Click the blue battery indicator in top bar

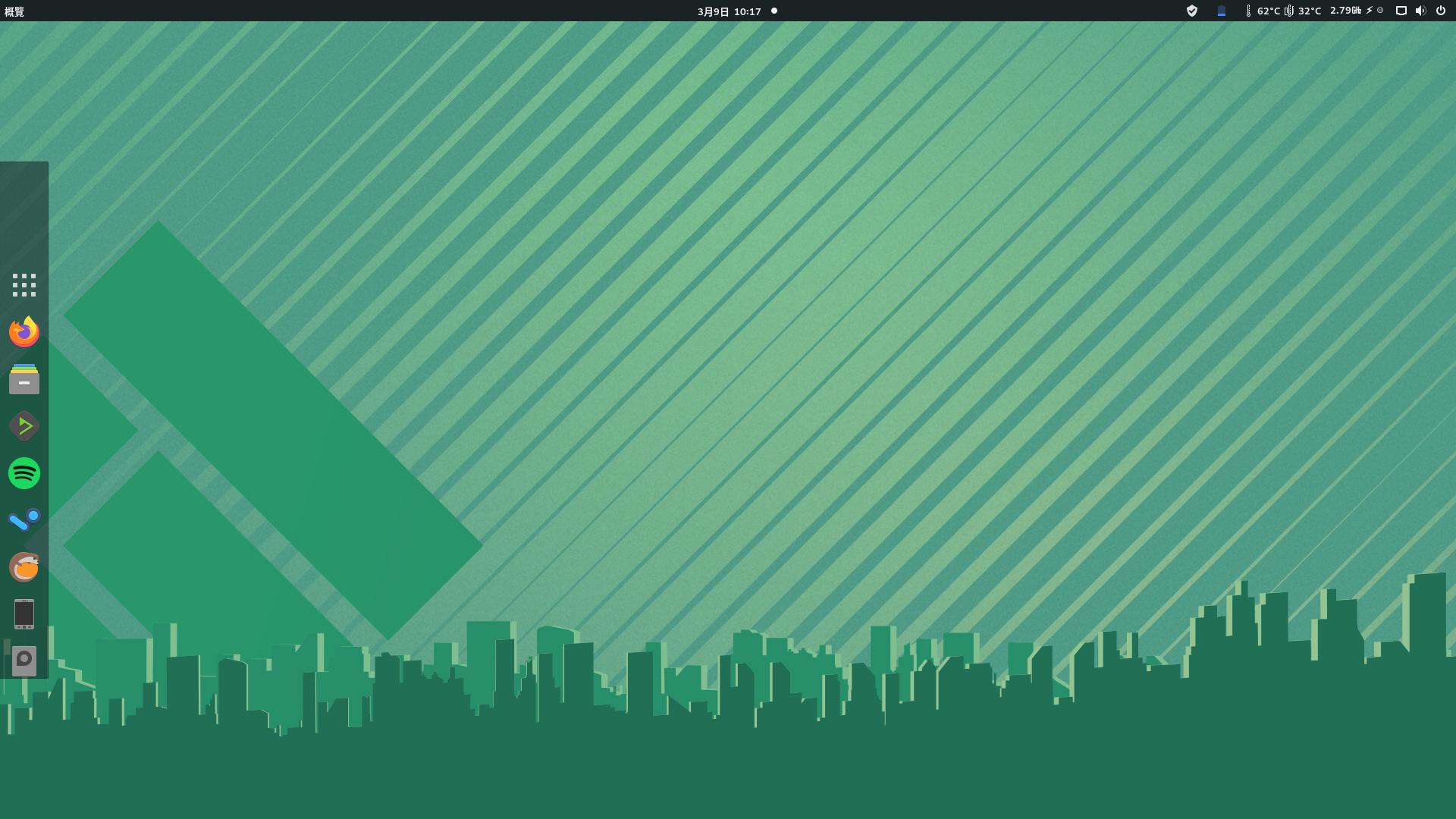(x=1222, y=11)
